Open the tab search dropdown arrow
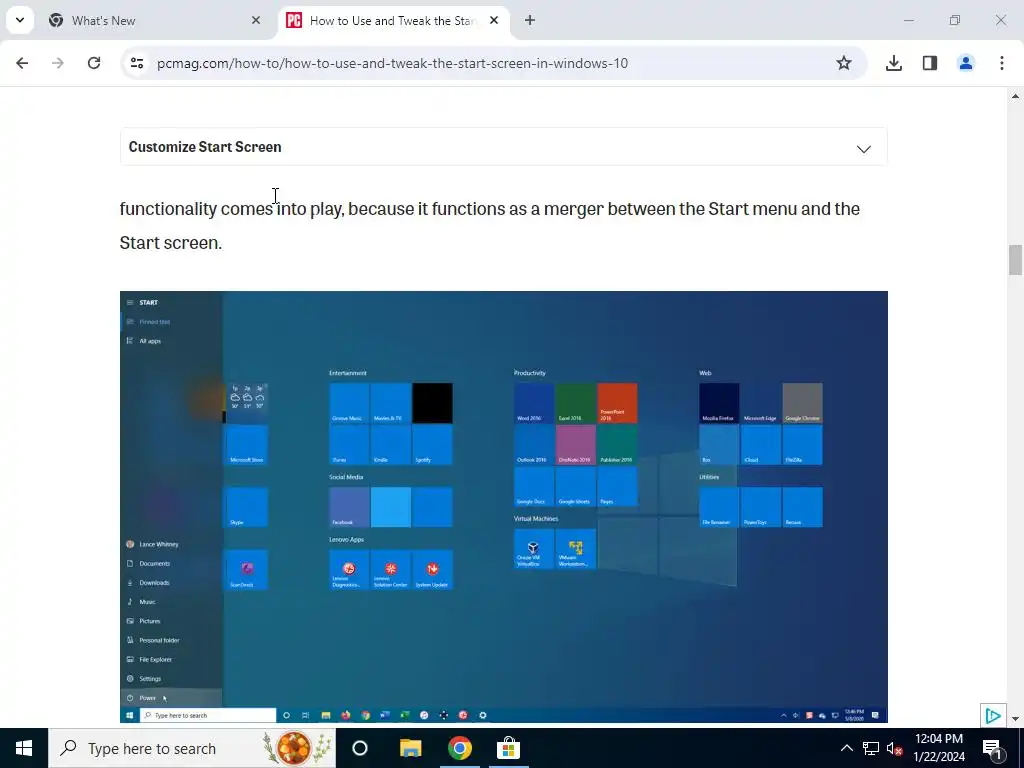The image size is (1024, 768). (20, 20)
